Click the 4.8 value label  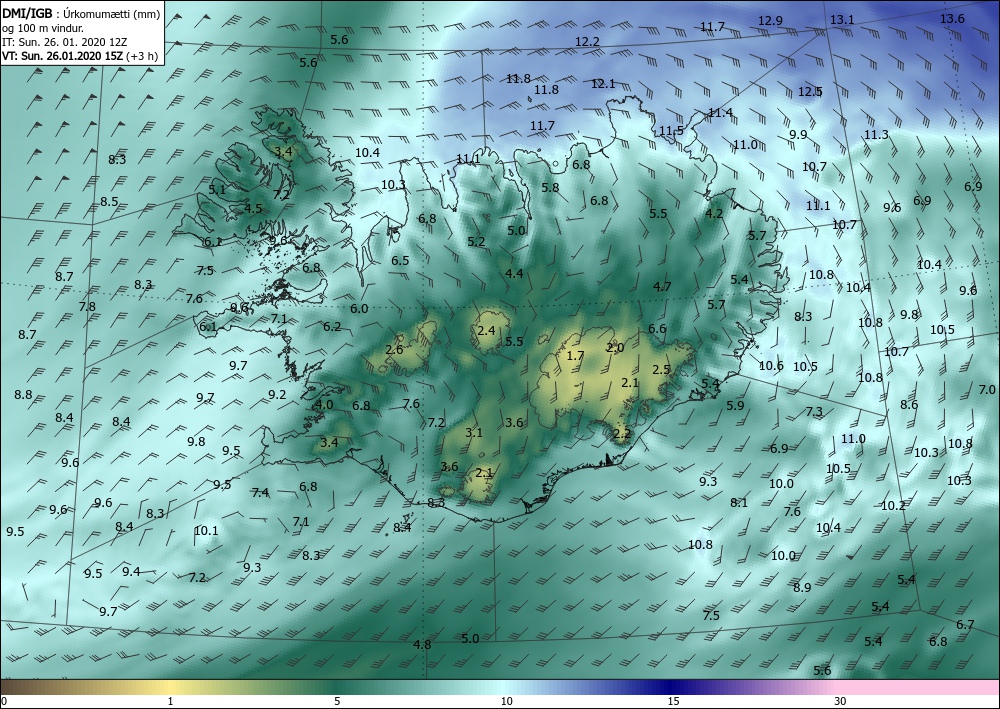(x=422, y=644)
